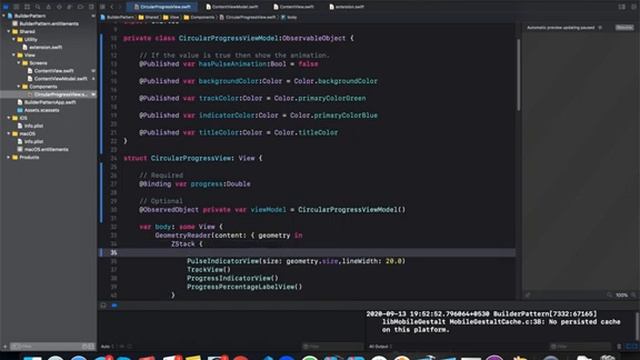The width and height of the screenshot is (640, 360).
Task: Select BuilderPattern.entitlements file
Action: click(x=49, y=24)
